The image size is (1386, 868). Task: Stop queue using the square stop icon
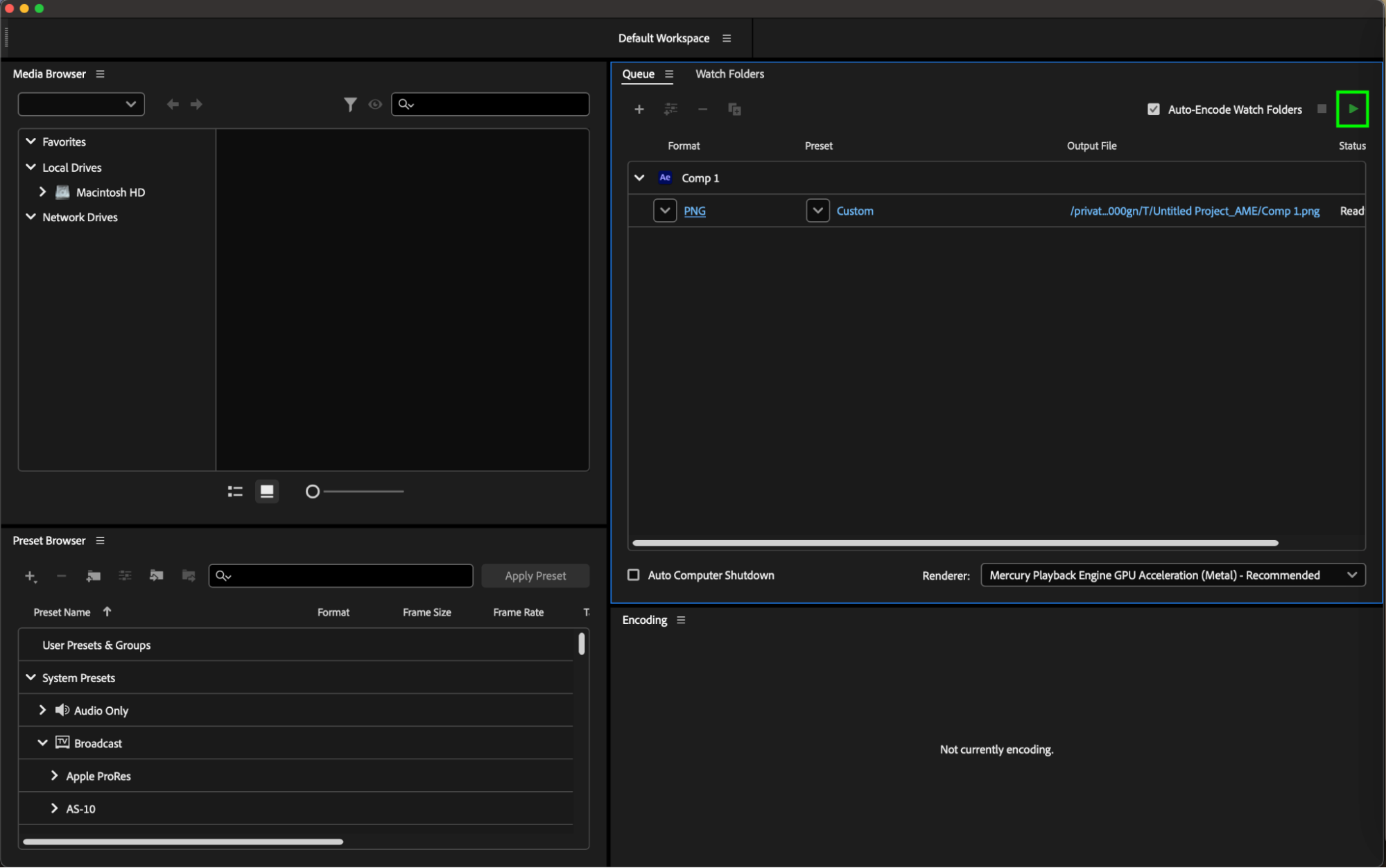click(x=1322, y=109)
